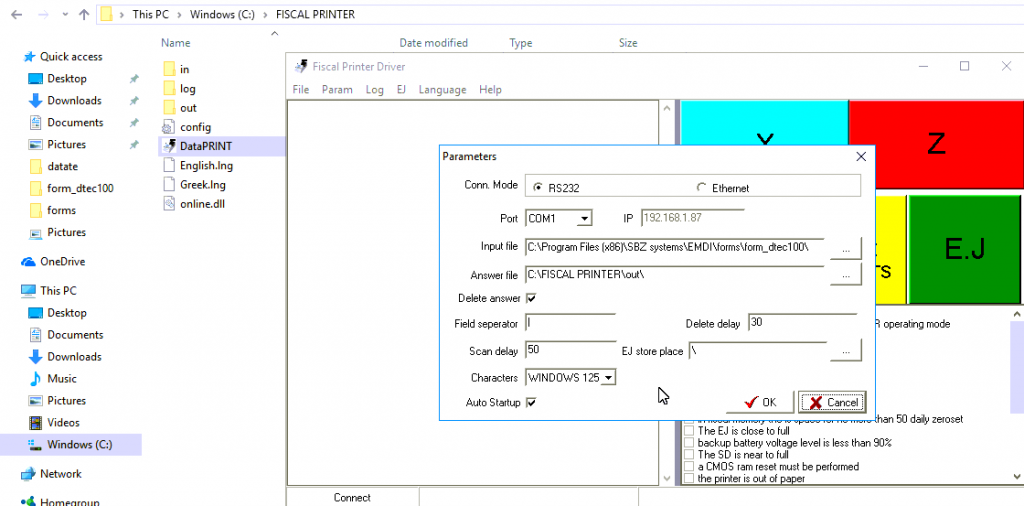Click the OneDrive icon in sidebar
Screen dimensions: 1024x506
[30, 262]
